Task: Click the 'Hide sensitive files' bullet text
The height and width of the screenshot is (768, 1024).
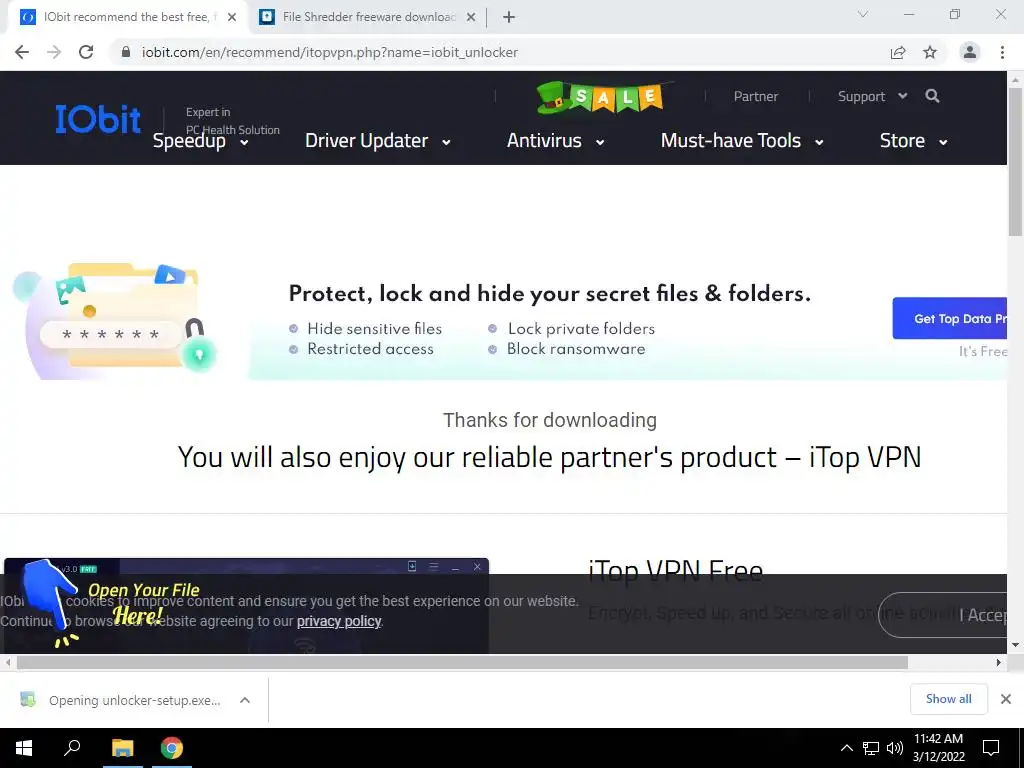Action: tap(375, 328)
